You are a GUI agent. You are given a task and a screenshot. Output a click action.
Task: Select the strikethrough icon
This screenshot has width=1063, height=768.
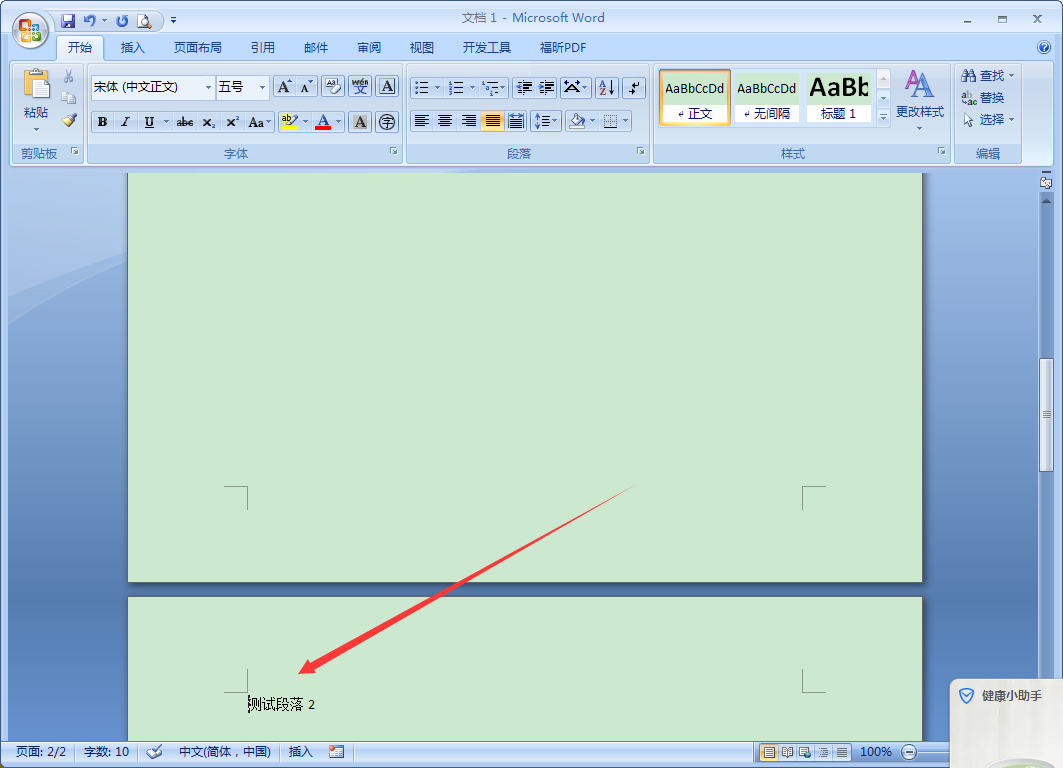[x=184, y=121]
